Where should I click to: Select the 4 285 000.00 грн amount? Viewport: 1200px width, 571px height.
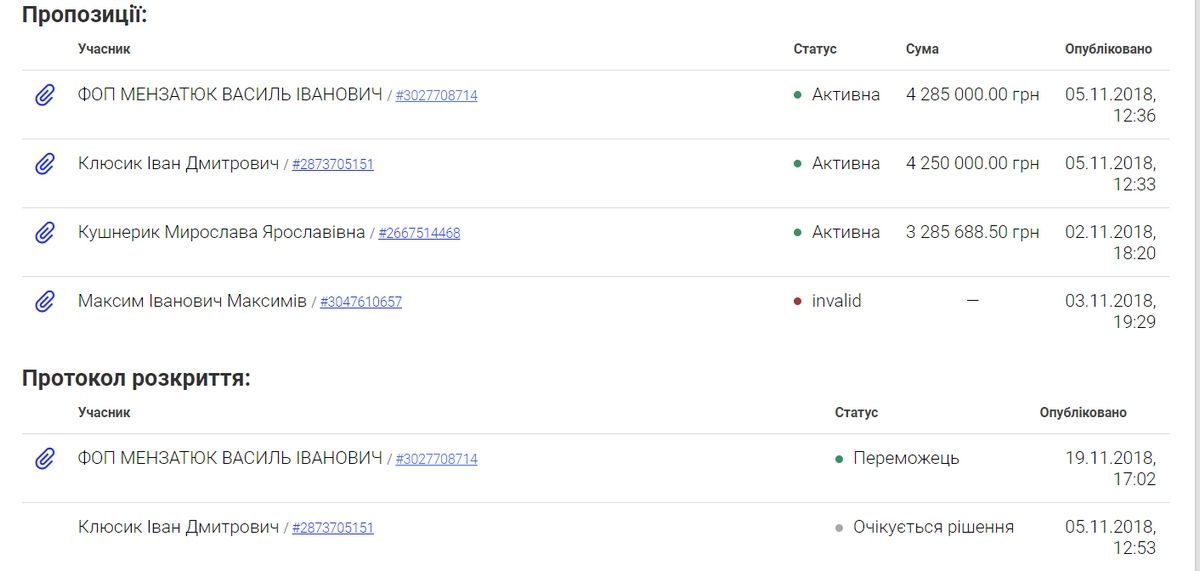point(972,95)
